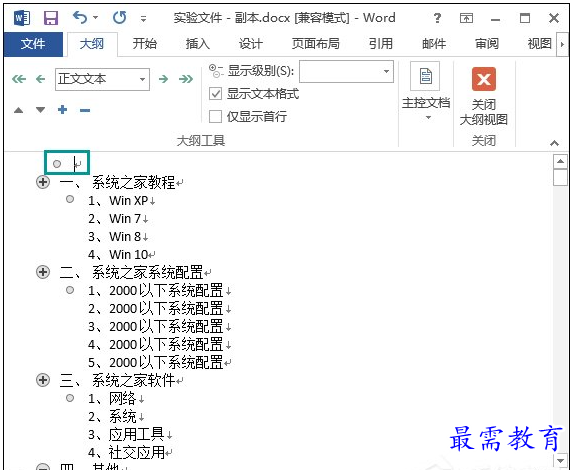
Task: Open the 文件 menu
Action: 33,44
